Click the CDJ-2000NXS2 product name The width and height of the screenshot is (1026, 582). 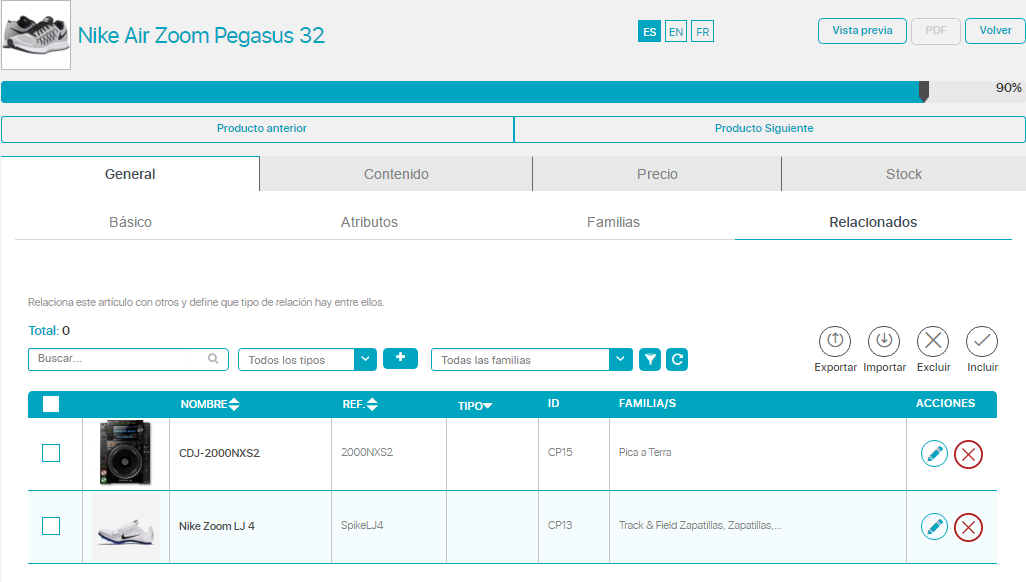pyautogui.click(x=219, y=453)
